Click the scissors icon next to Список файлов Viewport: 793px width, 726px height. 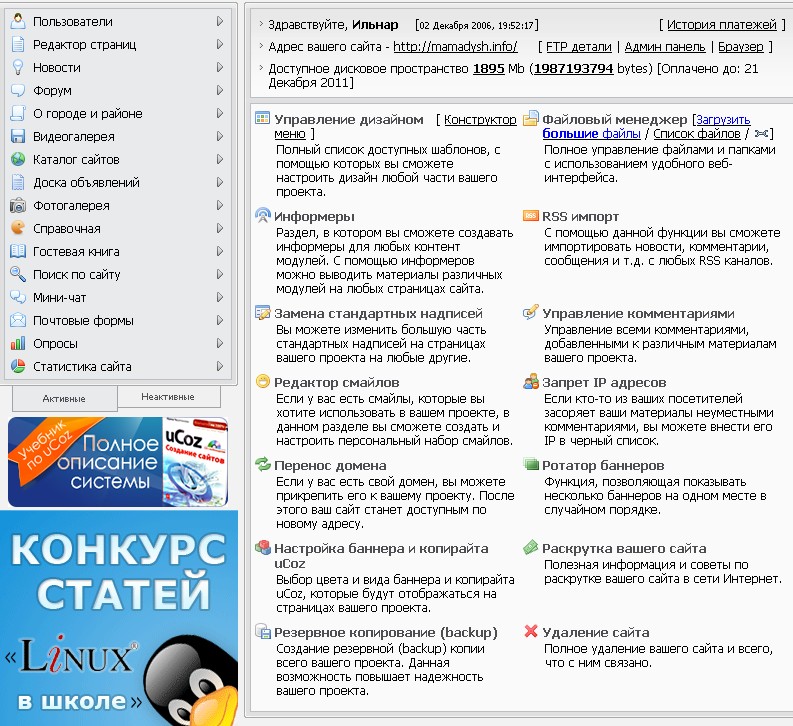click(x=762, y=133)
